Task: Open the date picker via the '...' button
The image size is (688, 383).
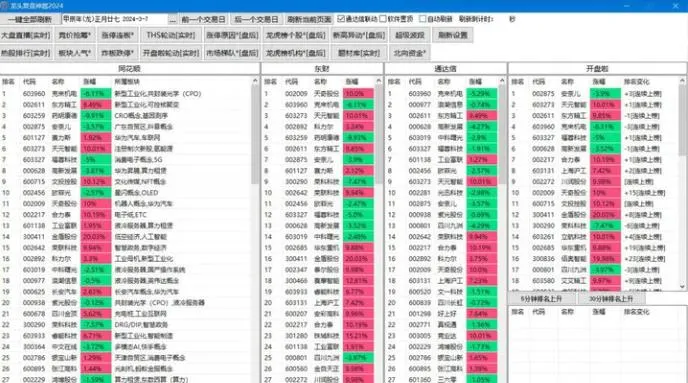Action: pos(172,19)
